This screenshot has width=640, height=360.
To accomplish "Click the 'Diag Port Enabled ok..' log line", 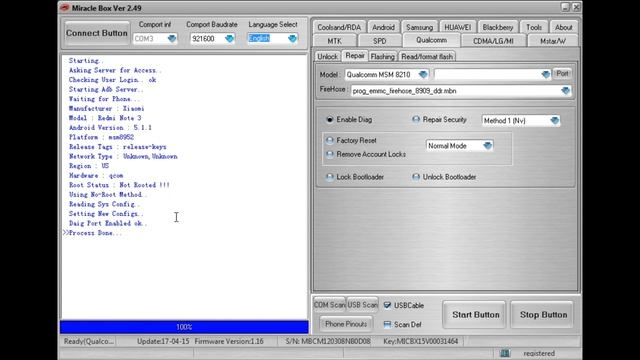I will (108, 223).
